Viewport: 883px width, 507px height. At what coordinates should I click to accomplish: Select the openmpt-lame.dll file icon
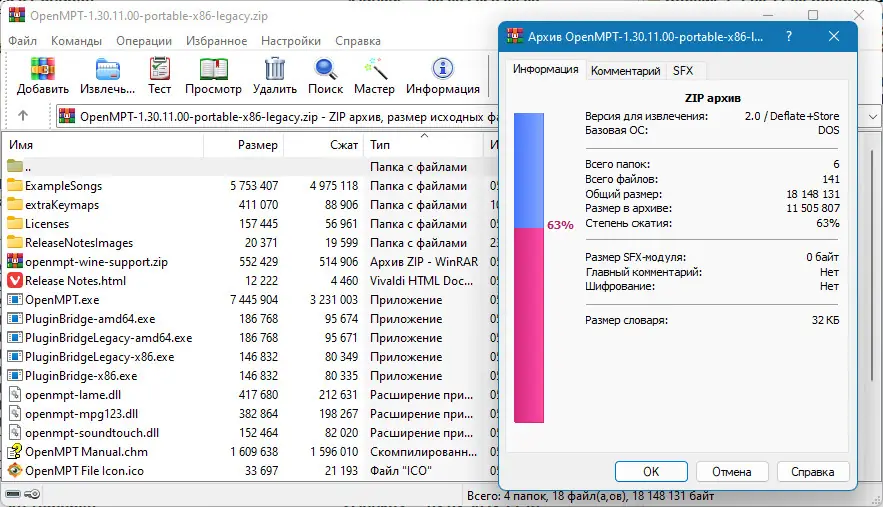point(15,394)
